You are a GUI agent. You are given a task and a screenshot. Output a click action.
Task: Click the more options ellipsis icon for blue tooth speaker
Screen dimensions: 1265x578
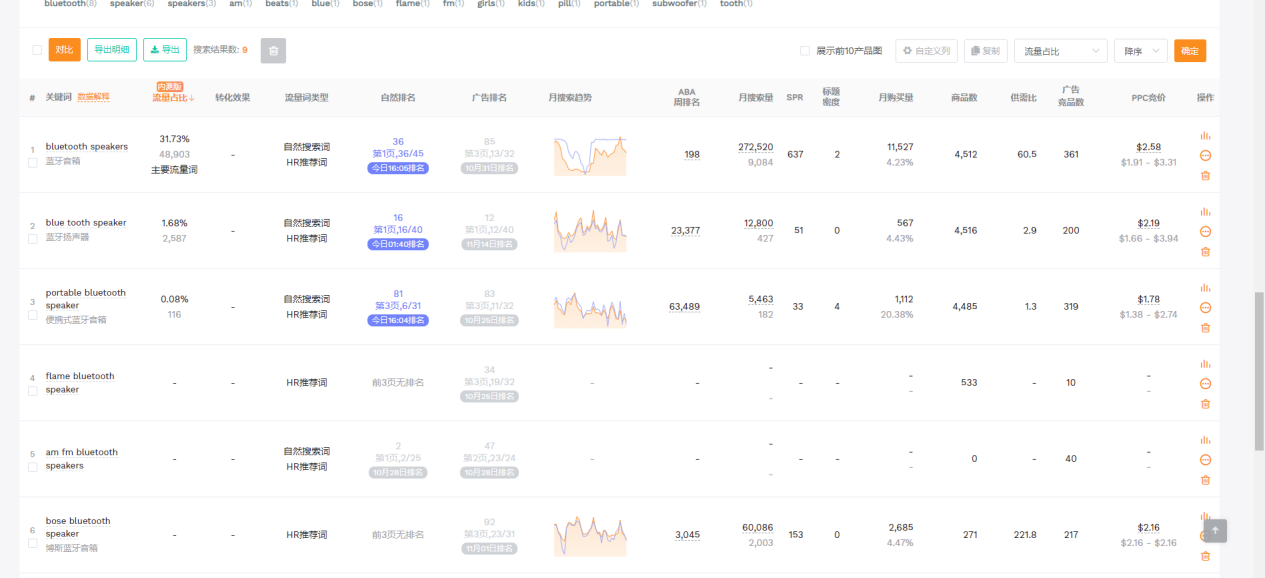coord(1205,232)
